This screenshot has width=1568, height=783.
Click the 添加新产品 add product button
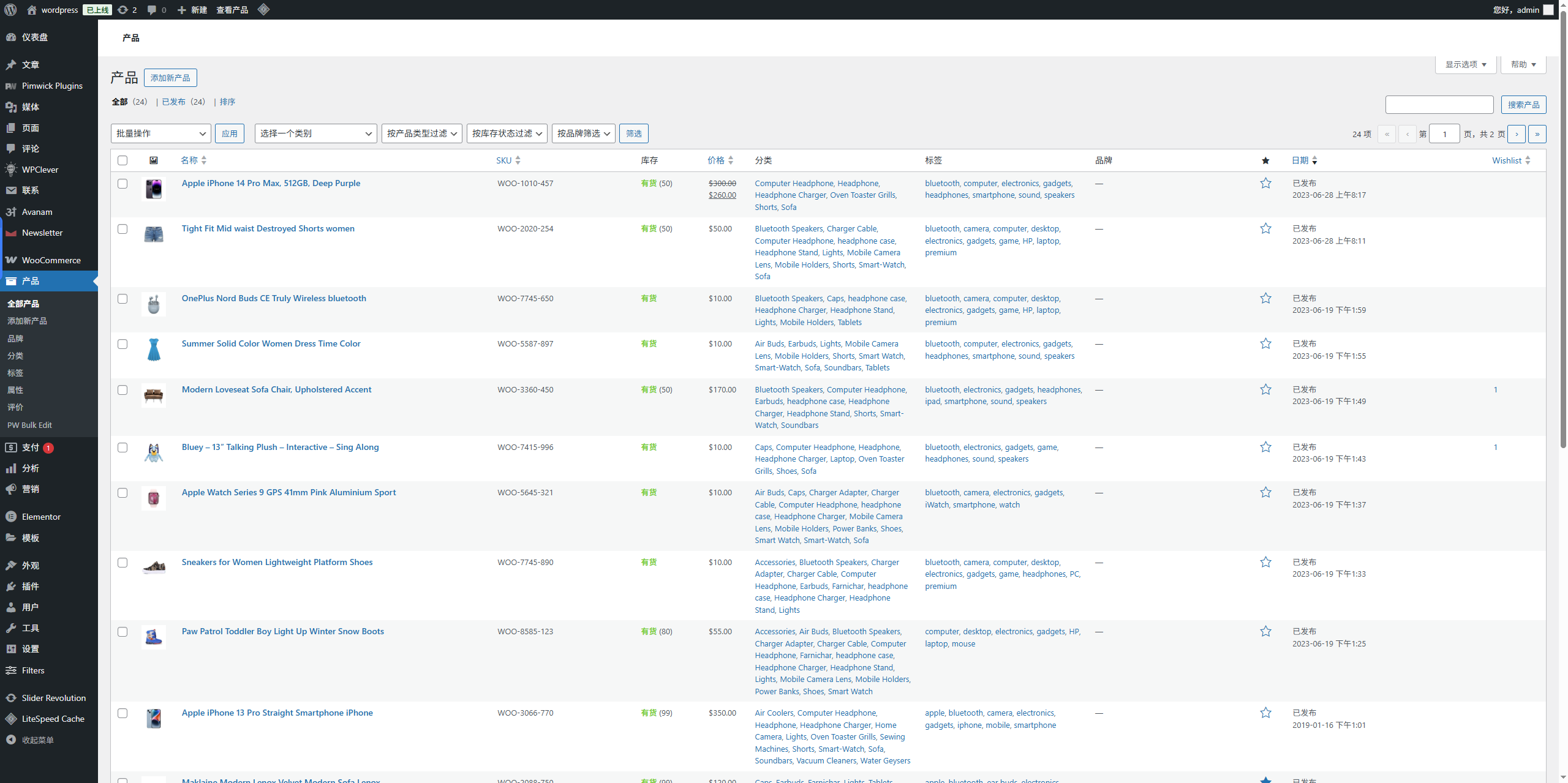click(x=170, y=78)
